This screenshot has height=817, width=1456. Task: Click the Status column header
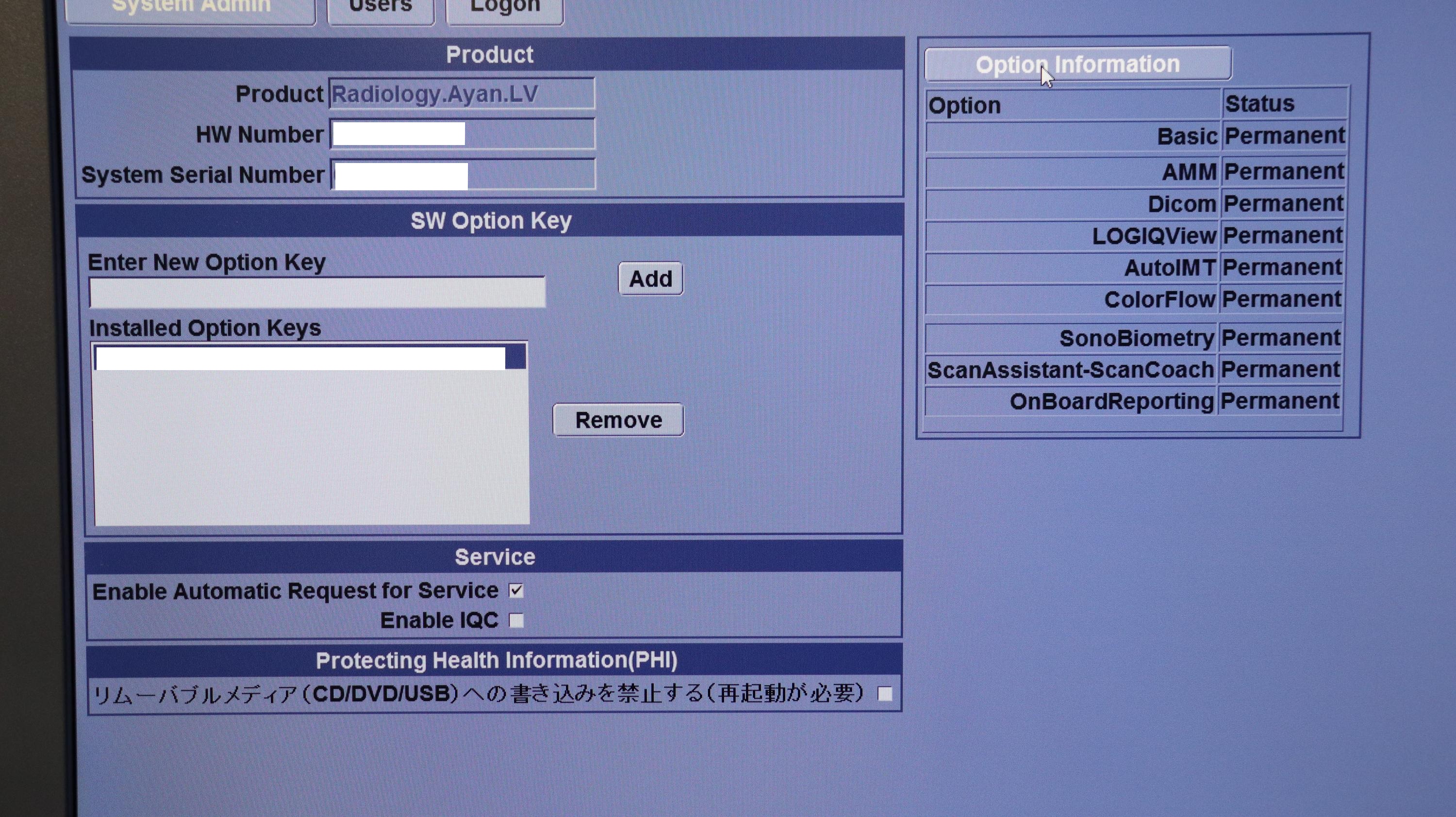tap(1283, 103)
